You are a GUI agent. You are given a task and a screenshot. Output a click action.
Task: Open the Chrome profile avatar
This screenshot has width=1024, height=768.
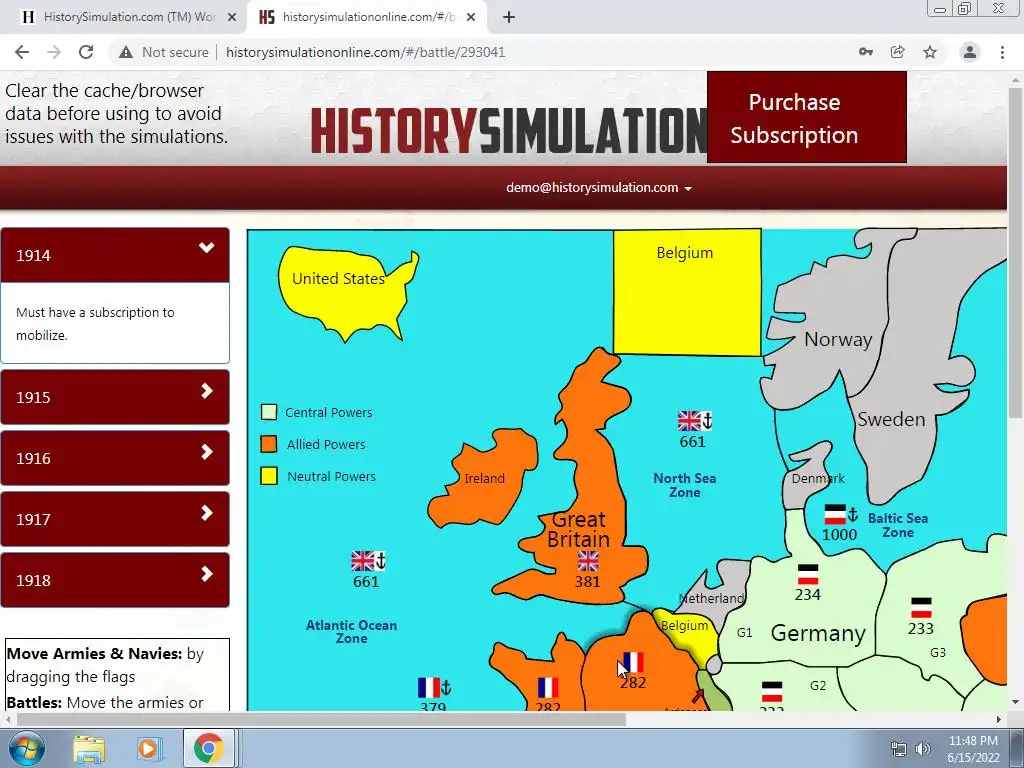pyautogui.click(x=970, y=52)
